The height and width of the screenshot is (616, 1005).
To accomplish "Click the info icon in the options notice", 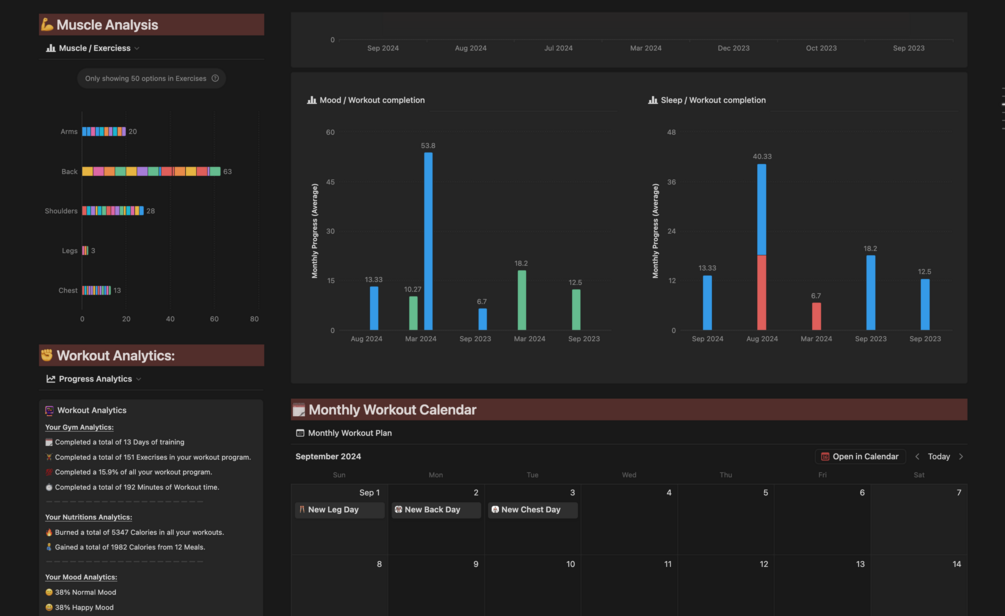I will pyautogui.click(x=215, y=78).
